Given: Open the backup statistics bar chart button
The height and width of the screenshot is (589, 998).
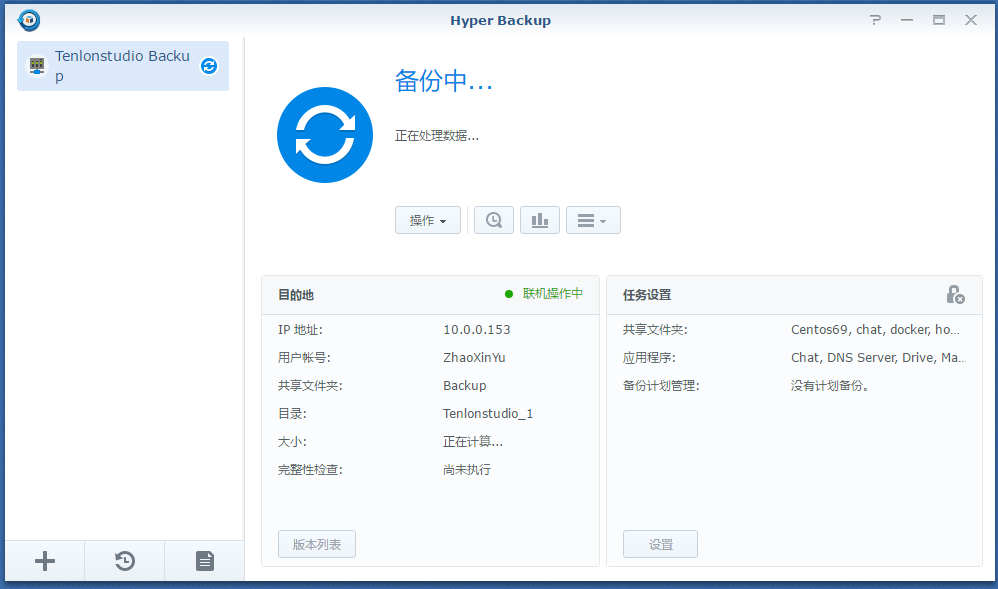Looking at the screenshot, I should coord(540,220).
